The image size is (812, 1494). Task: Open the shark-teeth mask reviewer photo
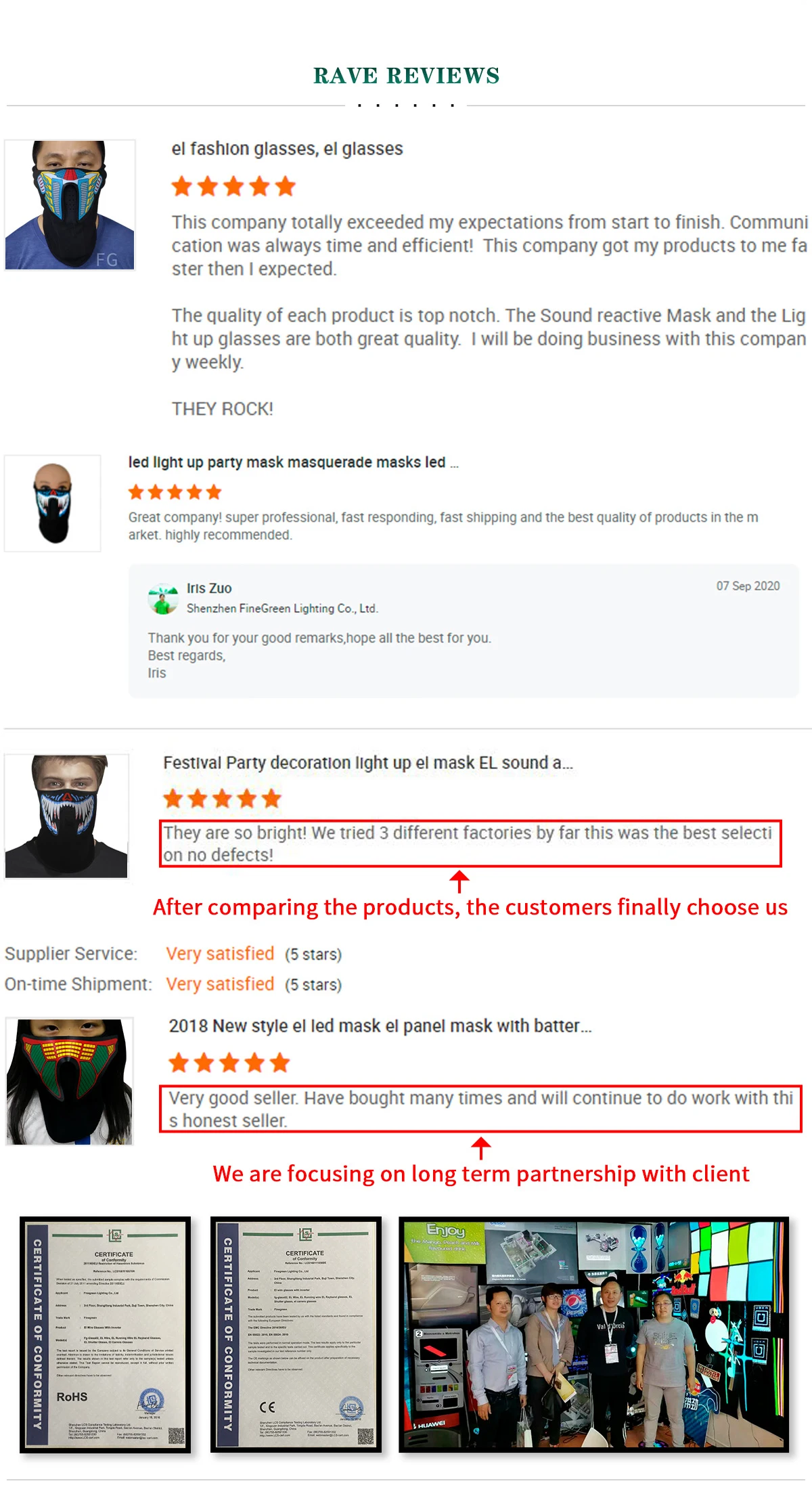pos(66,816)
